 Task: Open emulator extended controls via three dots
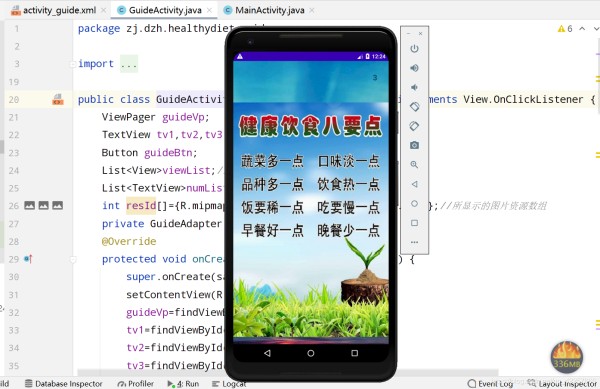[x=414, y=242]
